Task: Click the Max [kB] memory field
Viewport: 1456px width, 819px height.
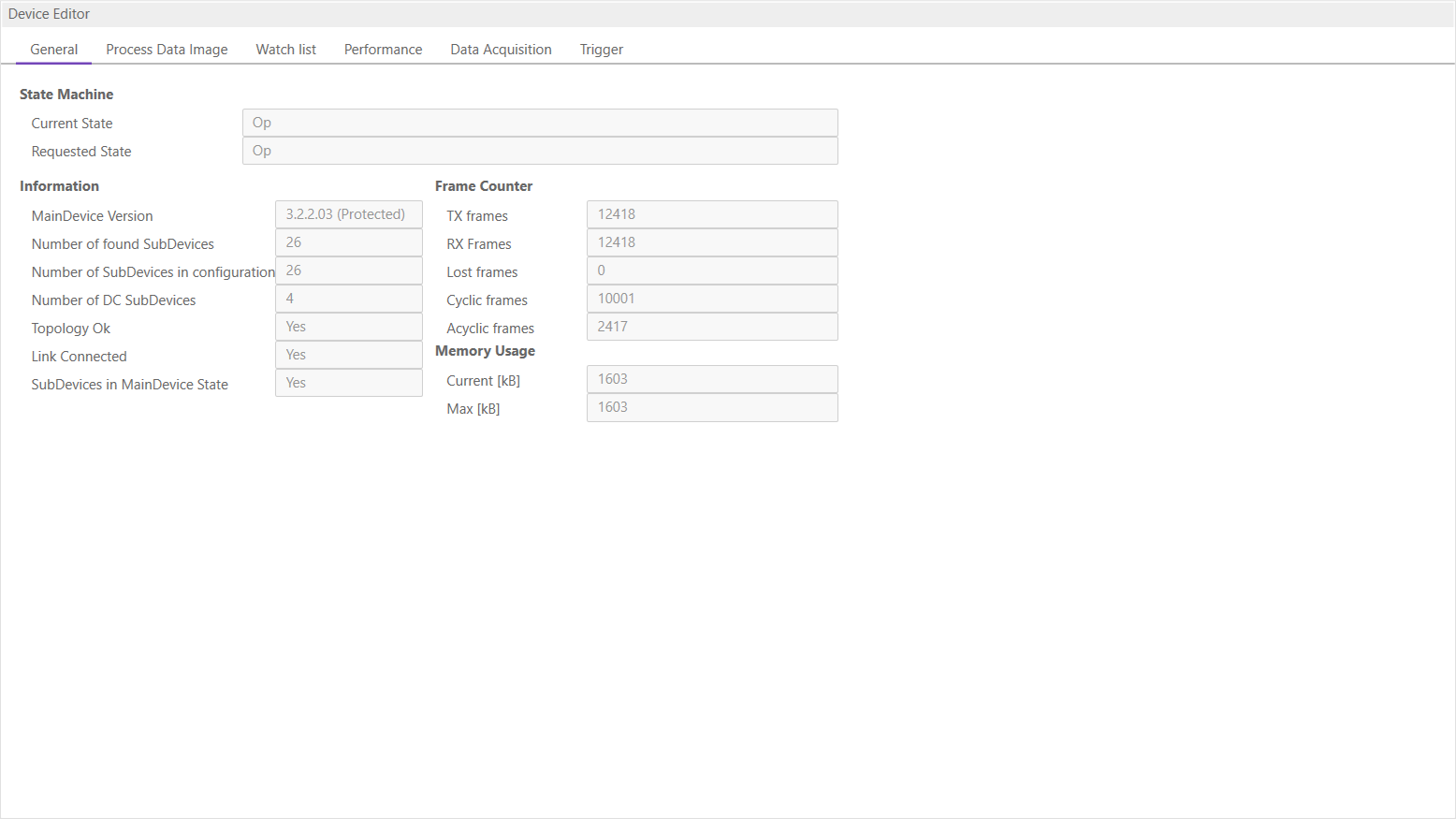Action: click(x=711, y=407)
